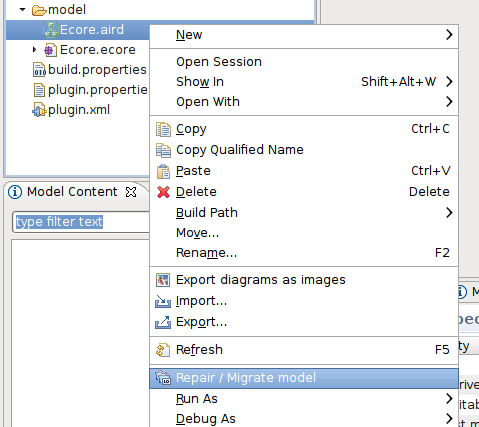479x427 pixels.
Task: Click the Export diagrams as images icon
Action: click(x=163, y=280)
